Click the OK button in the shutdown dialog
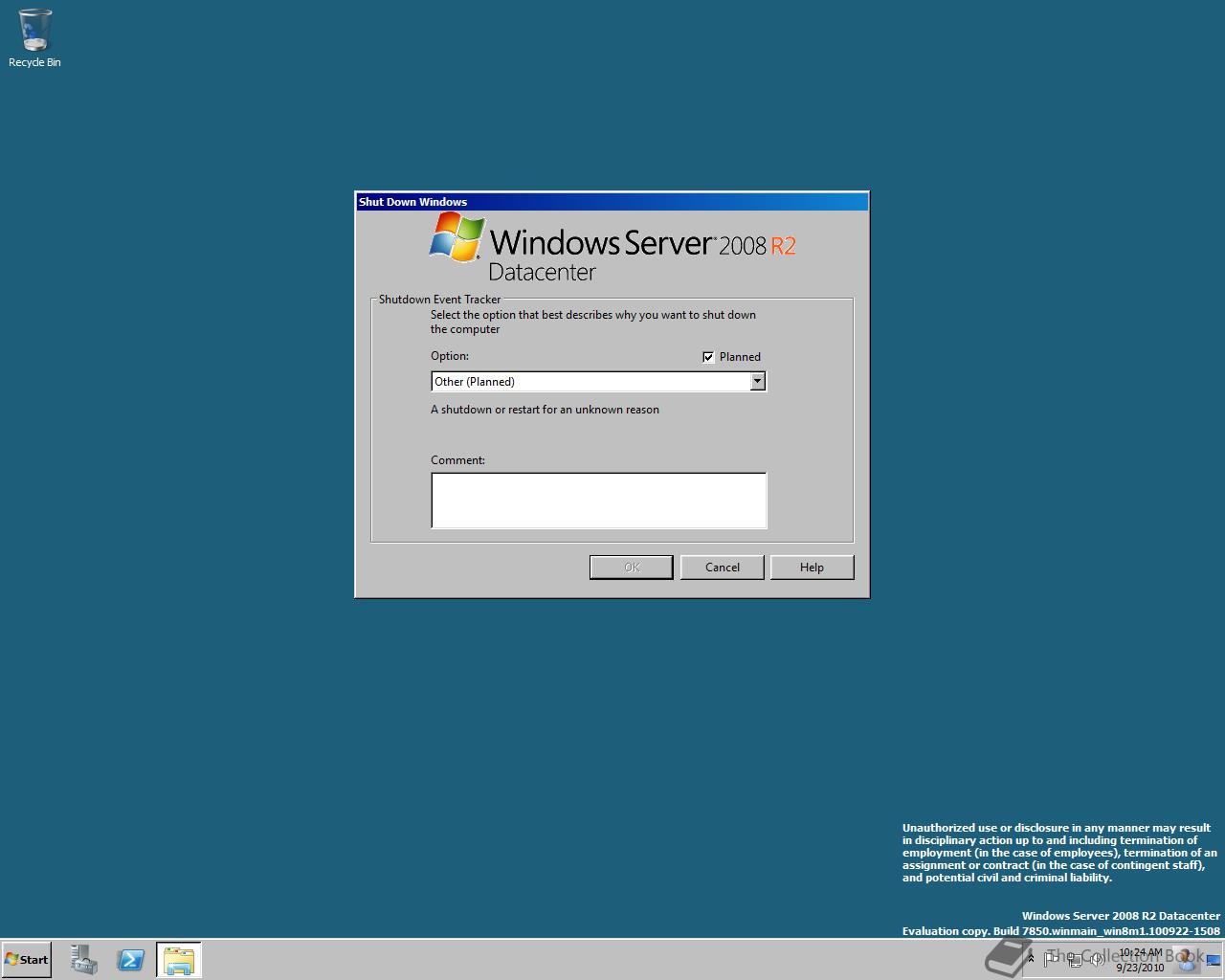Screen dimensions: 1225x980 click(x=632, y=568)
